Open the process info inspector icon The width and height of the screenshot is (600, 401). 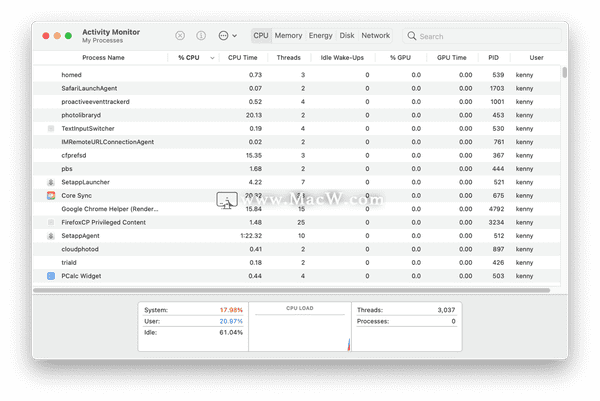[201, 36]
